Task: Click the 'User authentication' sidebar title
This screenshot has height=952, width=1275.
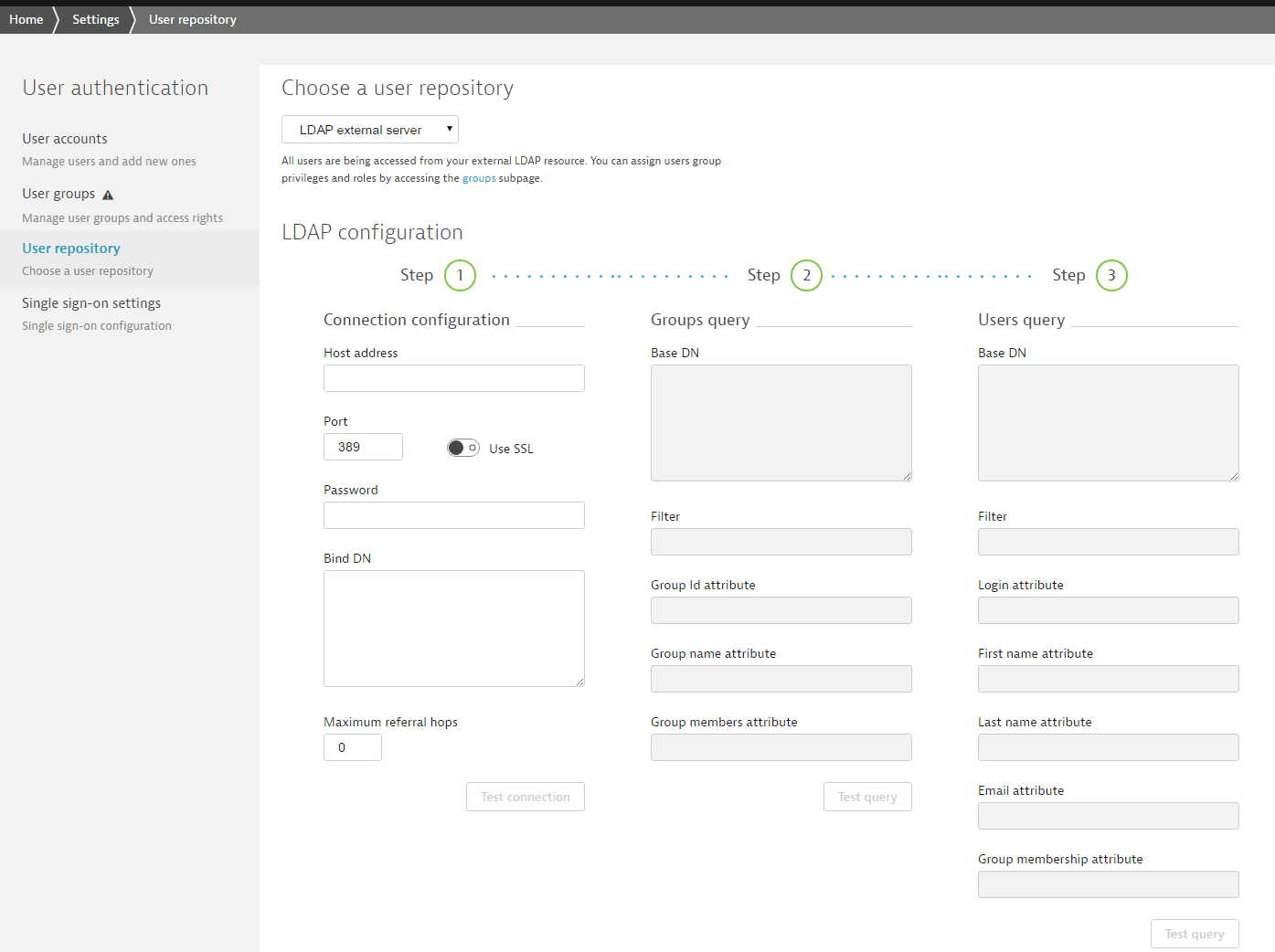Action: click(x=115, y=88)
